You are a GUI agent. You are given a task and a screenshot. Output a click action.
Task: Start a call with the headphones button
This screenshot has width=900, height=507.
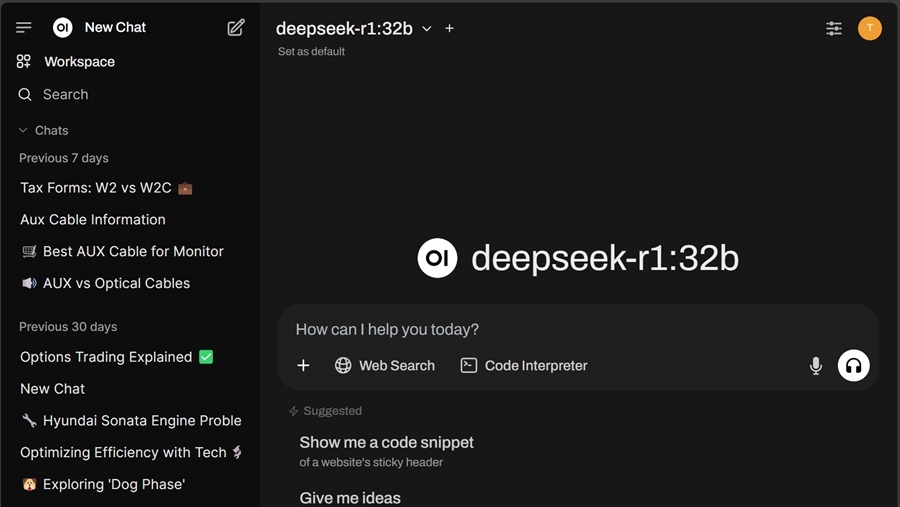(x=854, y=365)
